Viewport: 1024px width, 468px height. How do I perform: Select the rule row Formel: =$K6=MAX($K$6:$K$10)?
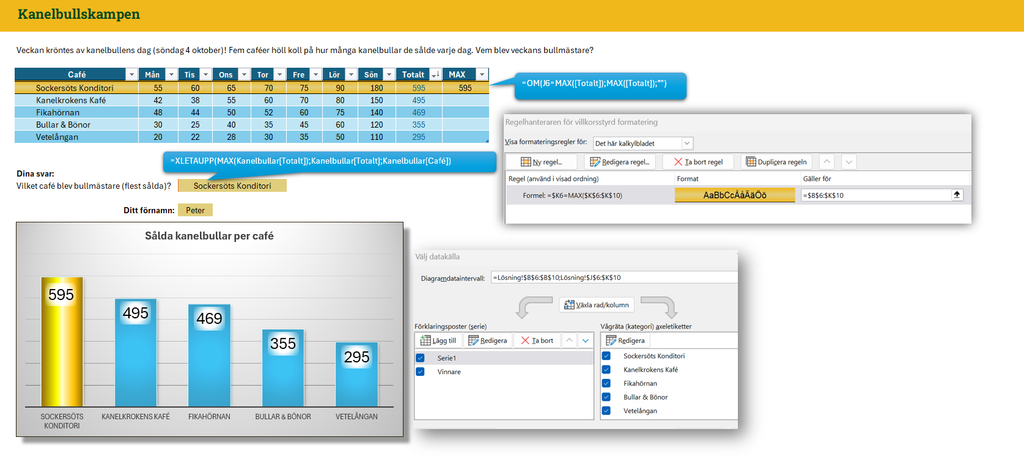tap(738, 195)
